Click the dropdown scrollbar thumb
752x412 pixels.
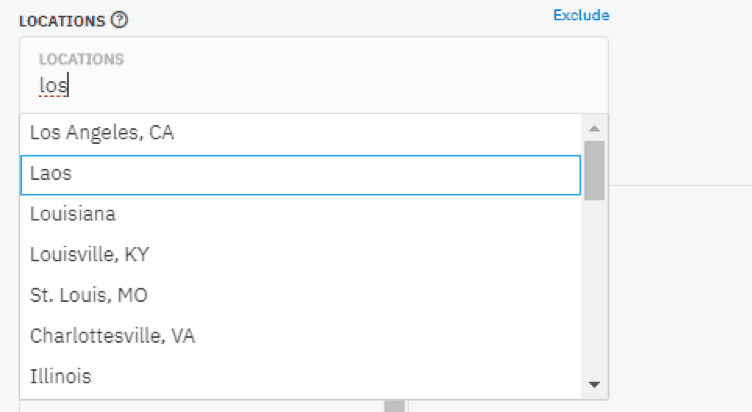click(x=594, y=170)
